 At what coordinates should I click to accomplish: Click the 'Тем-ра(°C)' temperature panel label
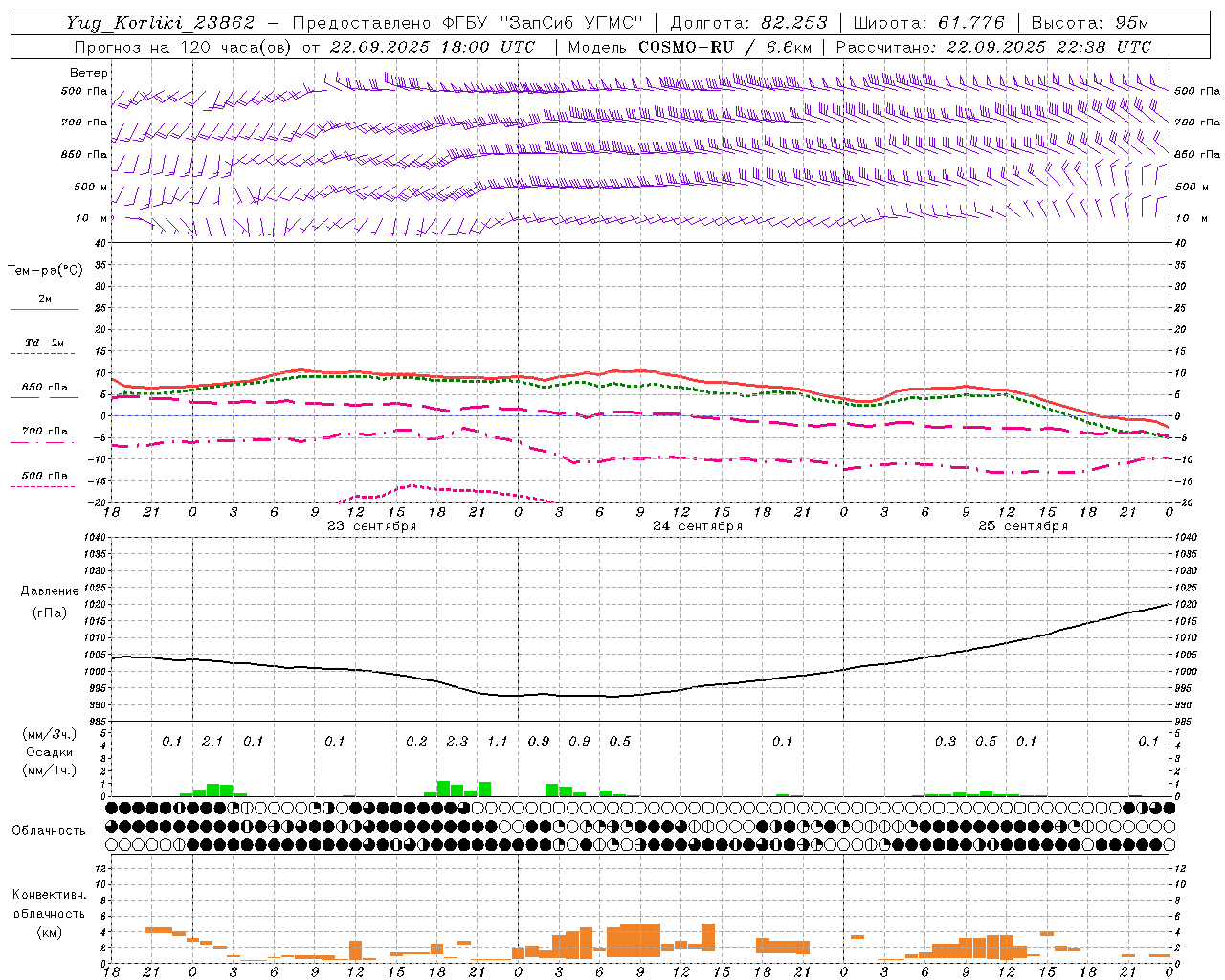point(45,271)
